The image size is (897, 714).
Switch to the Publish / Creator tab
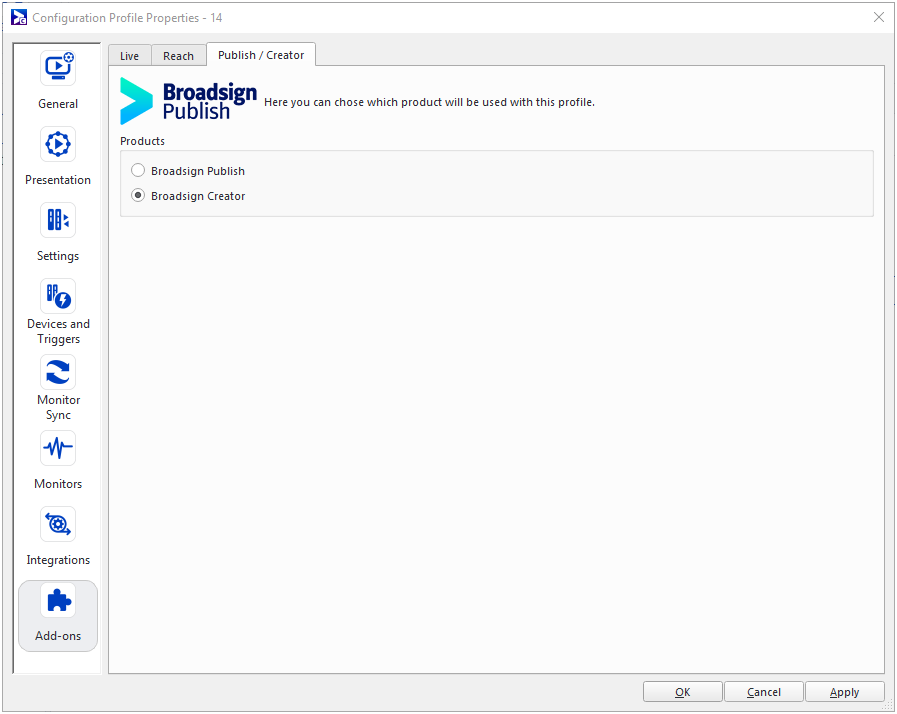pos(261,55)
